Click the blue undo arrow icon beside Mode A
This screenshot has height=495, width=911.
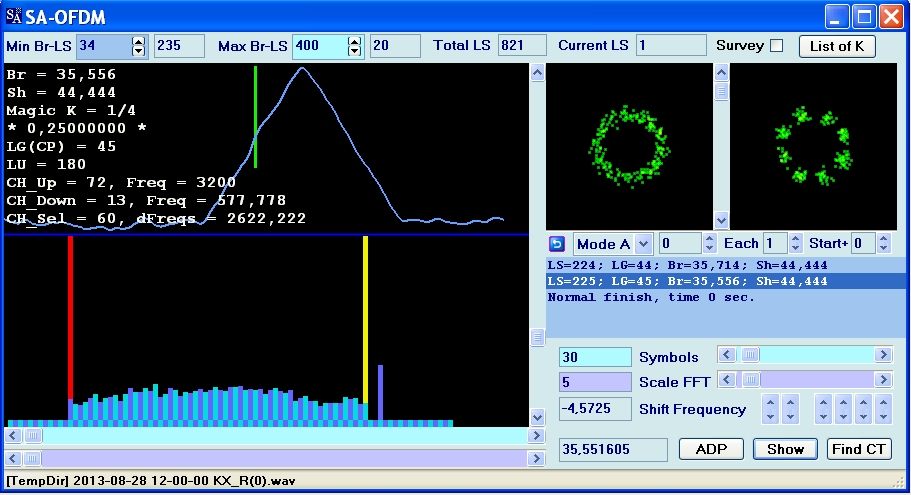tap(557, 244)
